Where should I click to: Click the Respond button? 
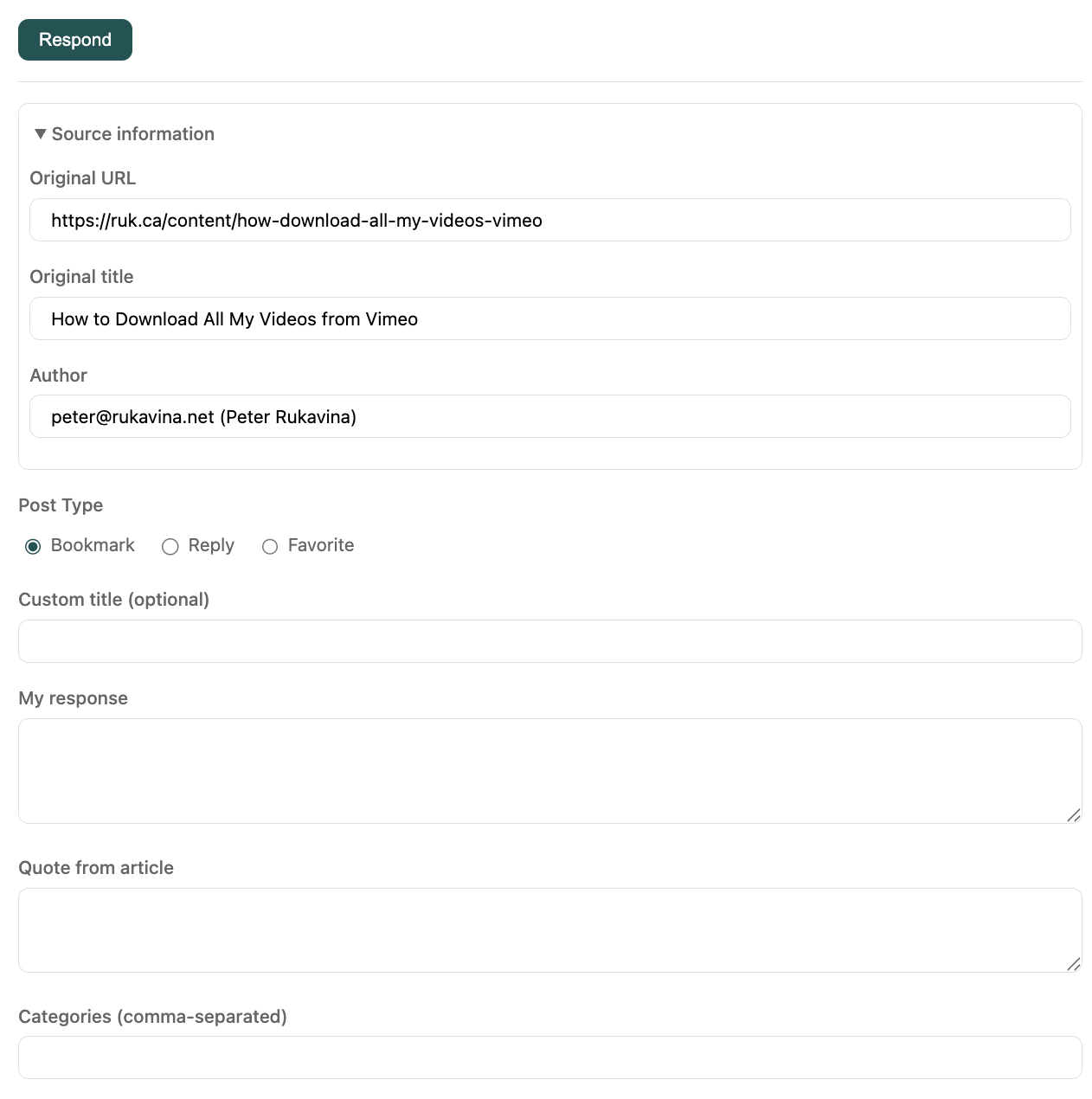pyautogui.click(x=75, y=40)
